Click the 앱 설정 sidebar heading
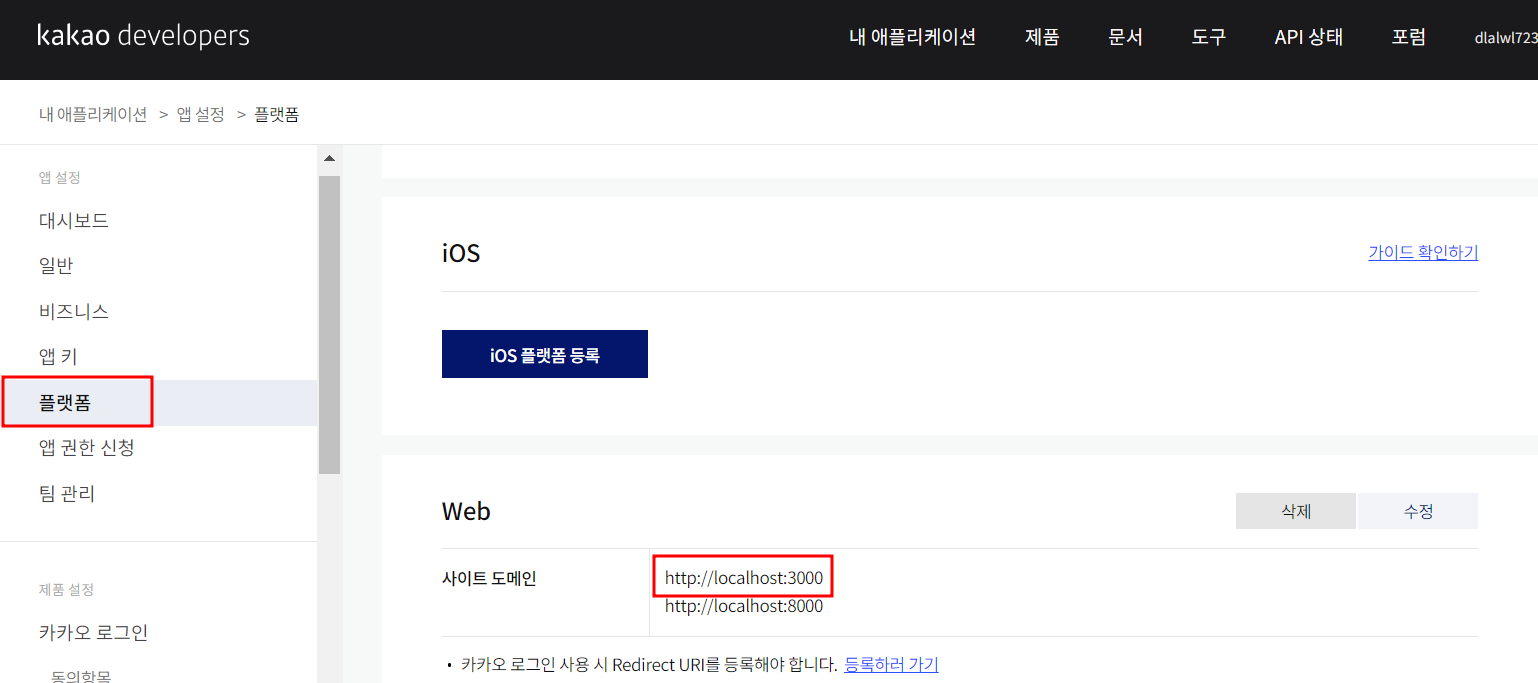Viewport: 1538px width, 683px height. coord(59,178)
